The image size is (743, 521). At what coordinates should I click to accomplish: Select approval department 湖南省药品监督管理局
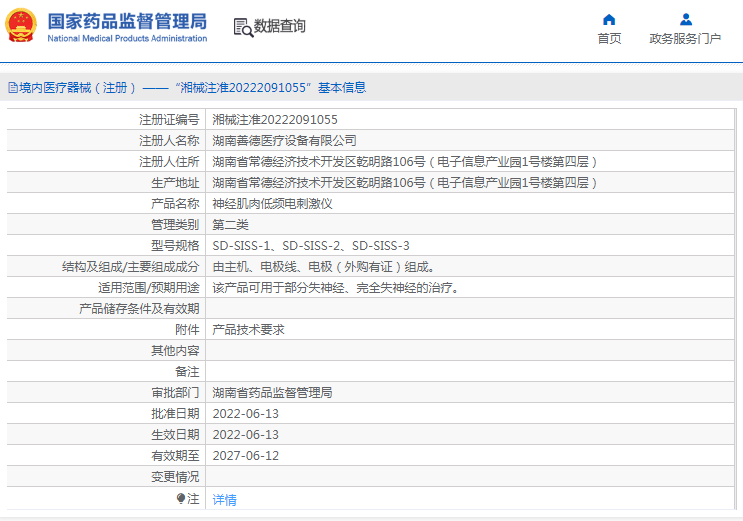(272, 393)
